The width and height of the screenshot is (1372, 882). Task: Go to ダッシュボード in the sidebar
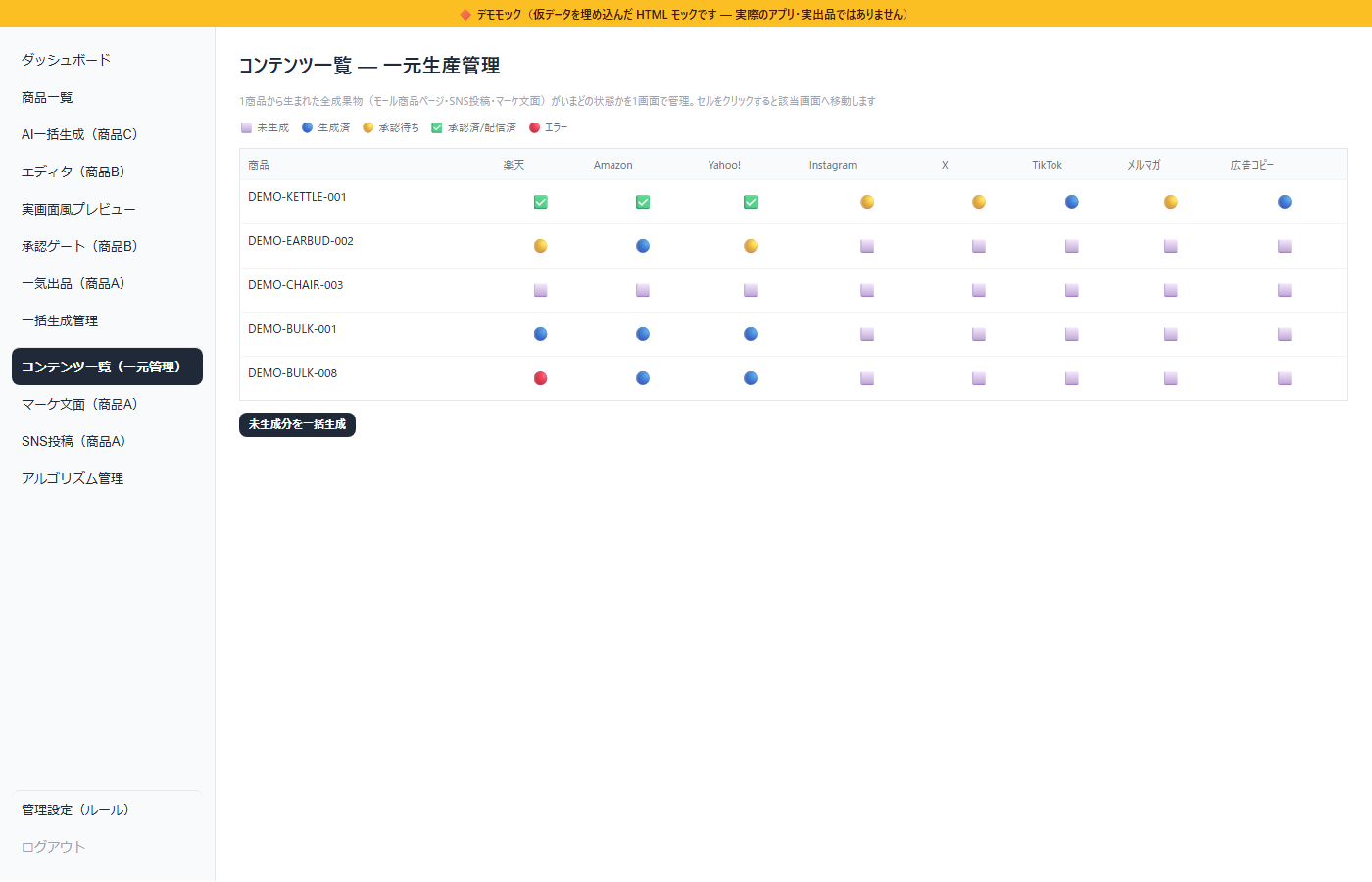(x=107, y=60)
